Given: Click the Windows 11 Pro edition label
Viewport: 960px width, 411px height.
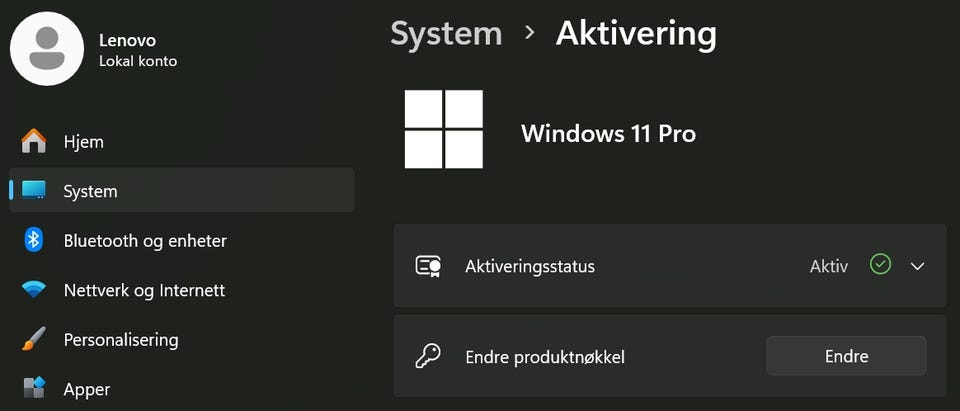Looking at the screenshot, I should click(x=608, y=133).
